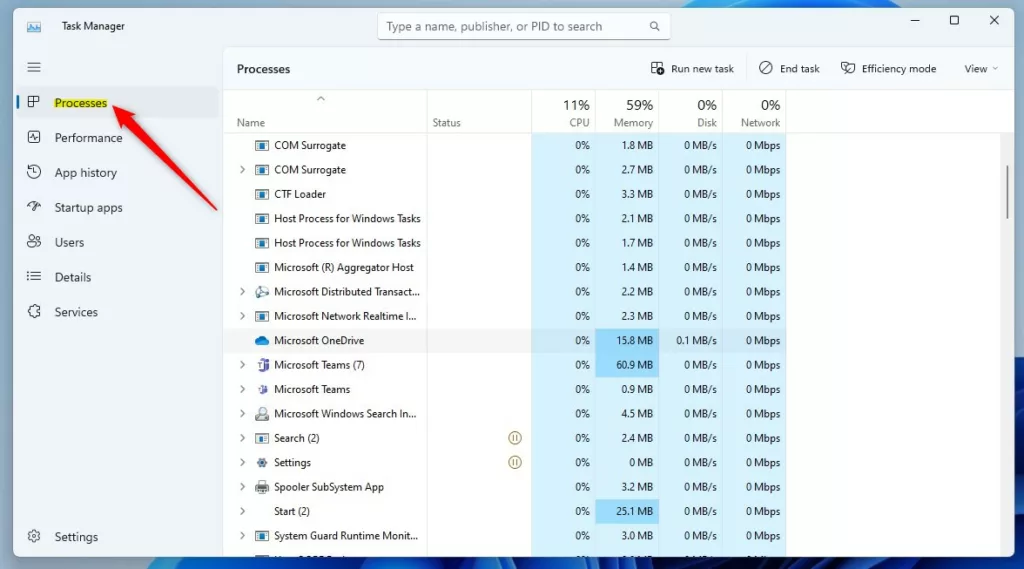This screenshot has height=569, width=1024.
Task: Click the Run new task icon
Action: pyautogui.click(x=657, y=68)
